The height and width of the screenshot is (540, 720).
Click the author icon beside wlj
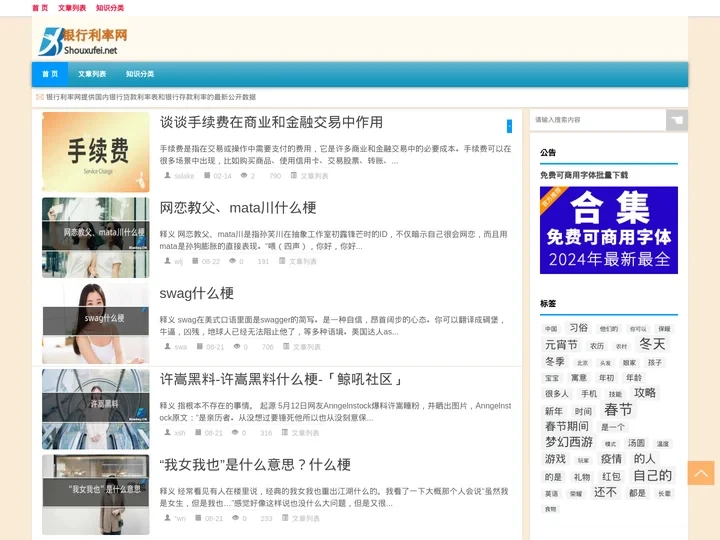tap(168, 261)
